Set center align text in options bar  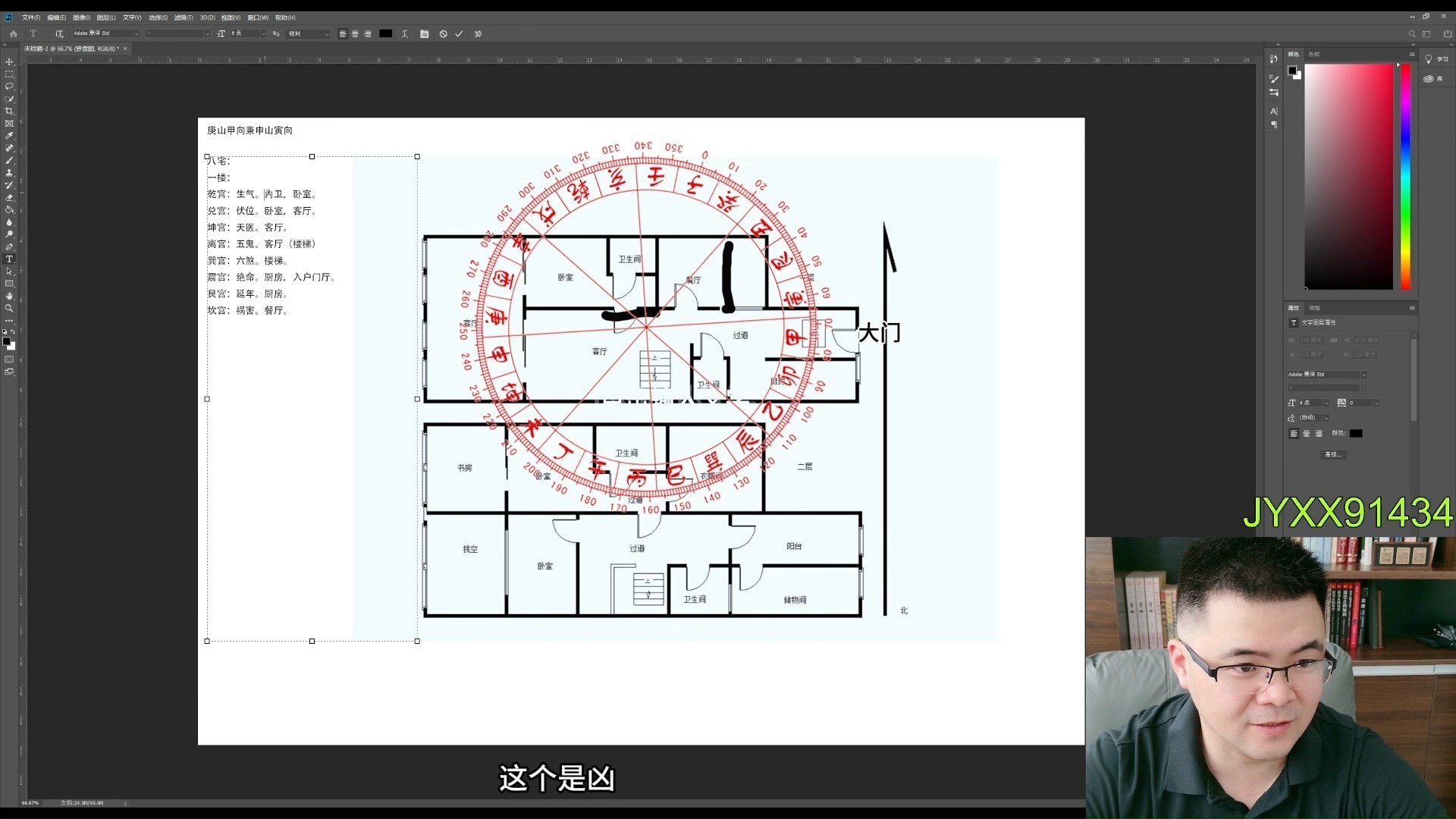pos(355,34)
